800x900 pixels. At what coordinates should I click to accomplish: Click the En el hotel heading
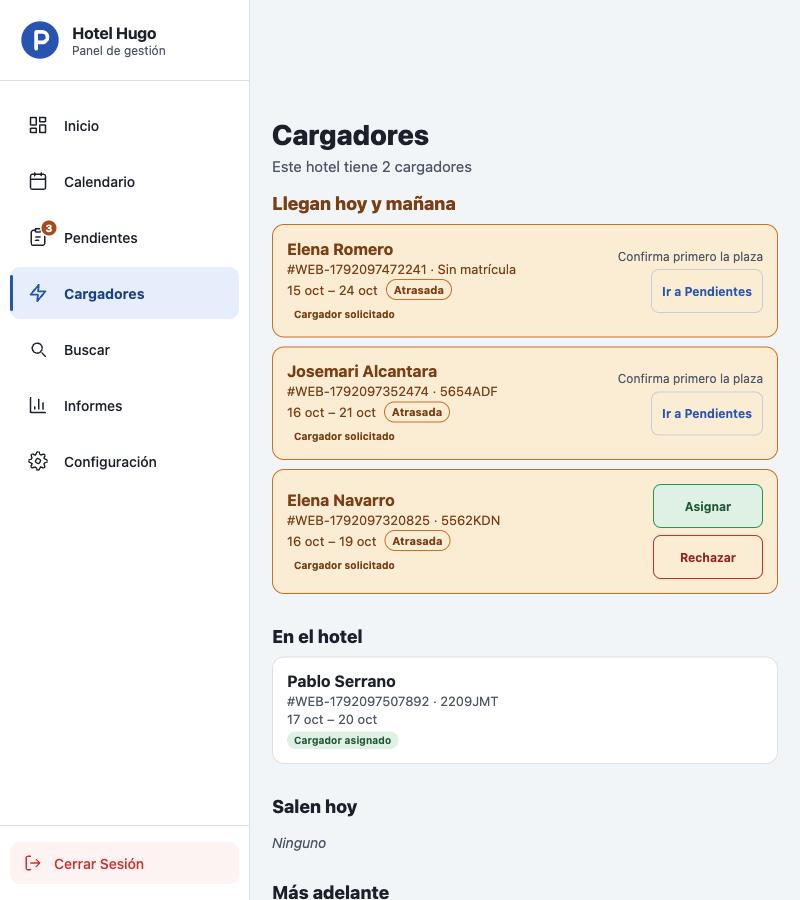pyautogui.click(x=317, y=637)
